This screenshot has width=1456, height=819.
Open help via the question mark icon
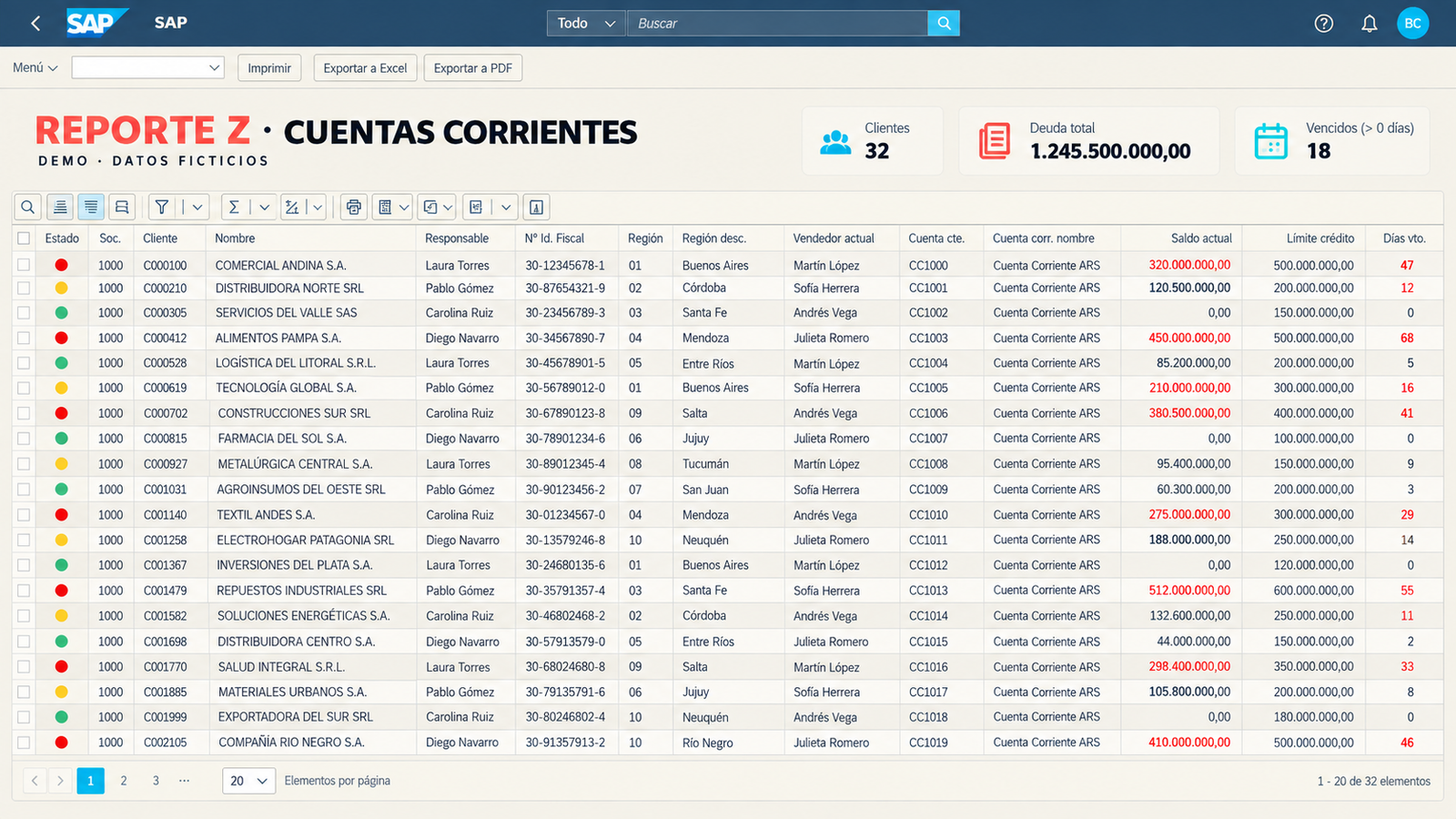coord(1324,24)
